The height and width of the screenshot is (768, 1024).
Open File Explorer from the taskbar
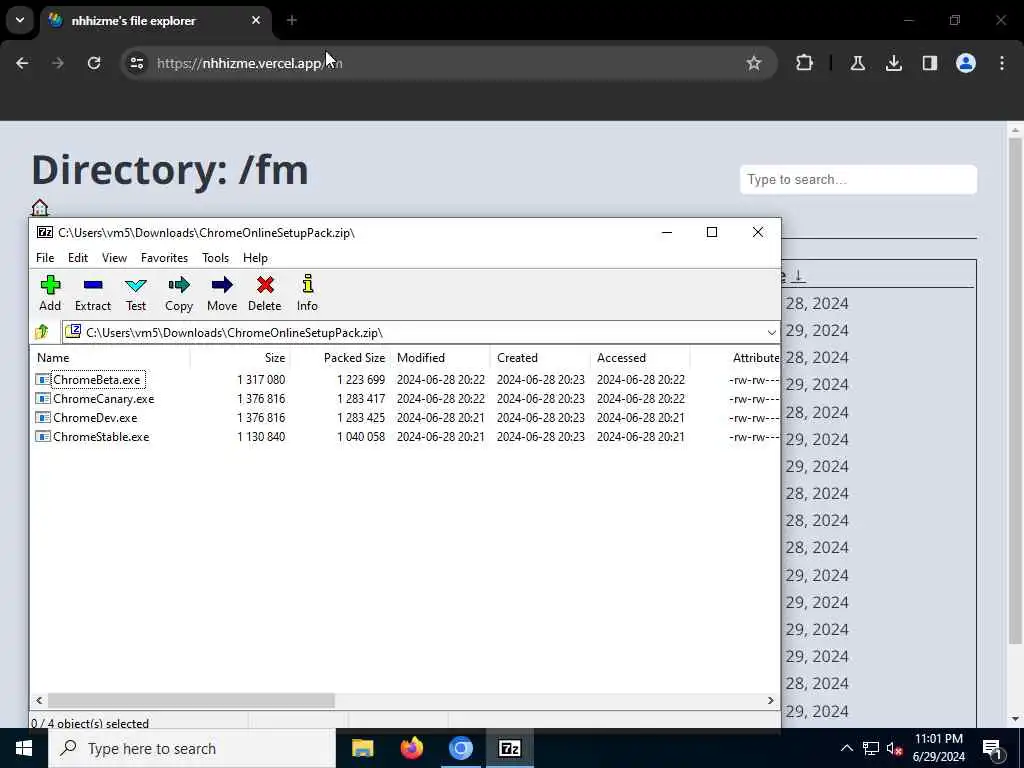(x=362, y=748)
